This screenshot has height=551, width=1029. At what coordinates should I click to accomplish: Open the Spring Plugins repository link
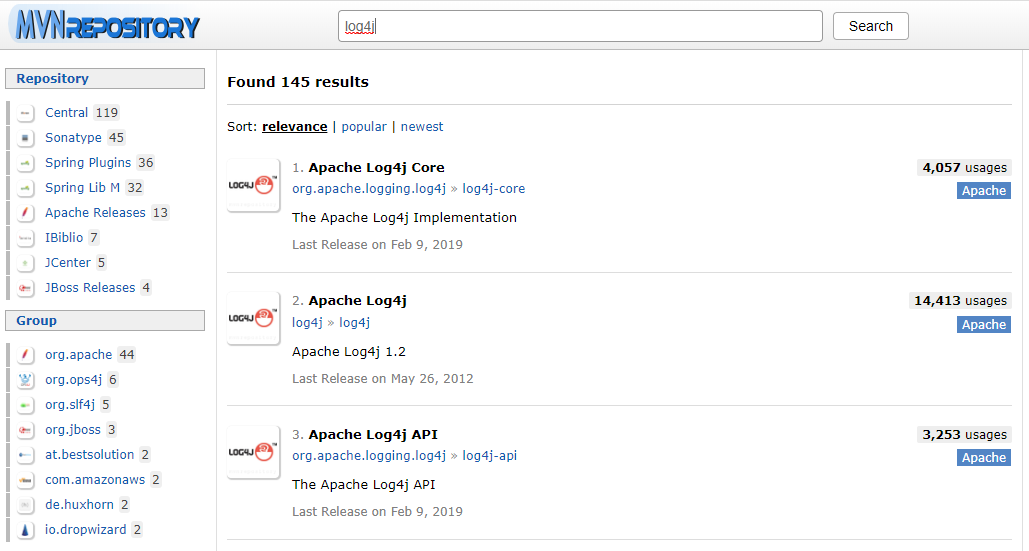tap(88, 163)
